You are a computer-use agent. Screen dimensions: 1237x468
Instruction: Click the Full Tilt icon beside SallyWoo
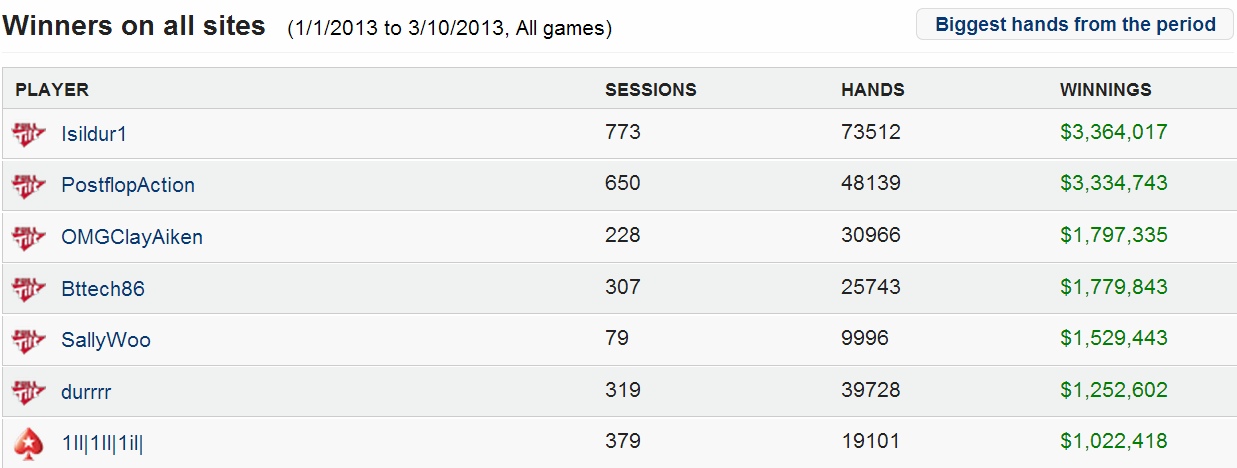[29, 340]
